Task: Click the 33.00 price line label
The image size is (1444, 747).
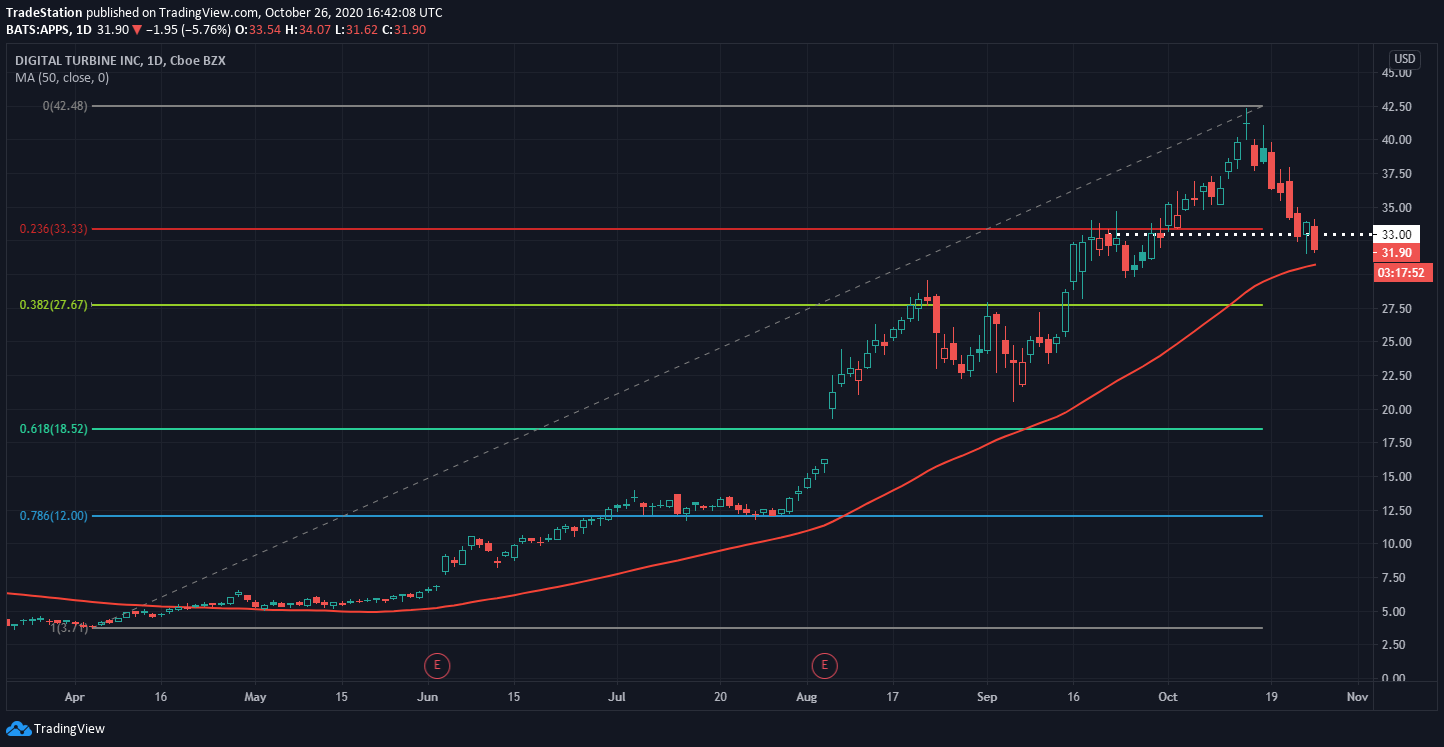Action: tap(1396, 234)
